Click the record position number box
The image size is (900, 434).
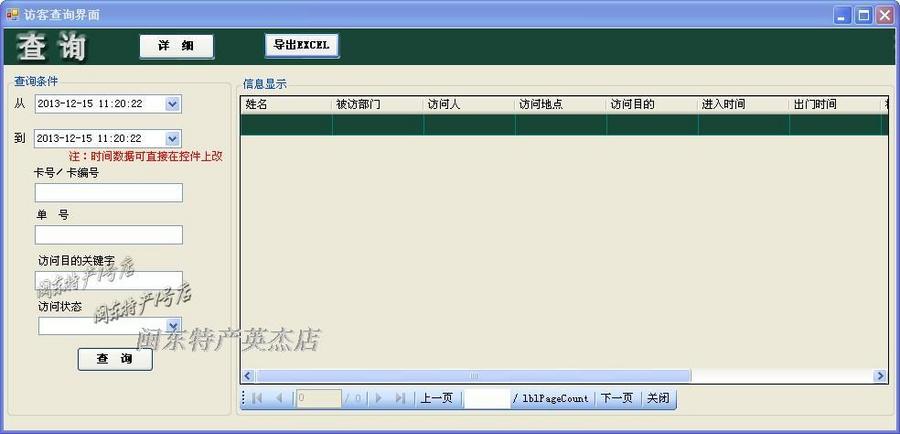(319, 398)
